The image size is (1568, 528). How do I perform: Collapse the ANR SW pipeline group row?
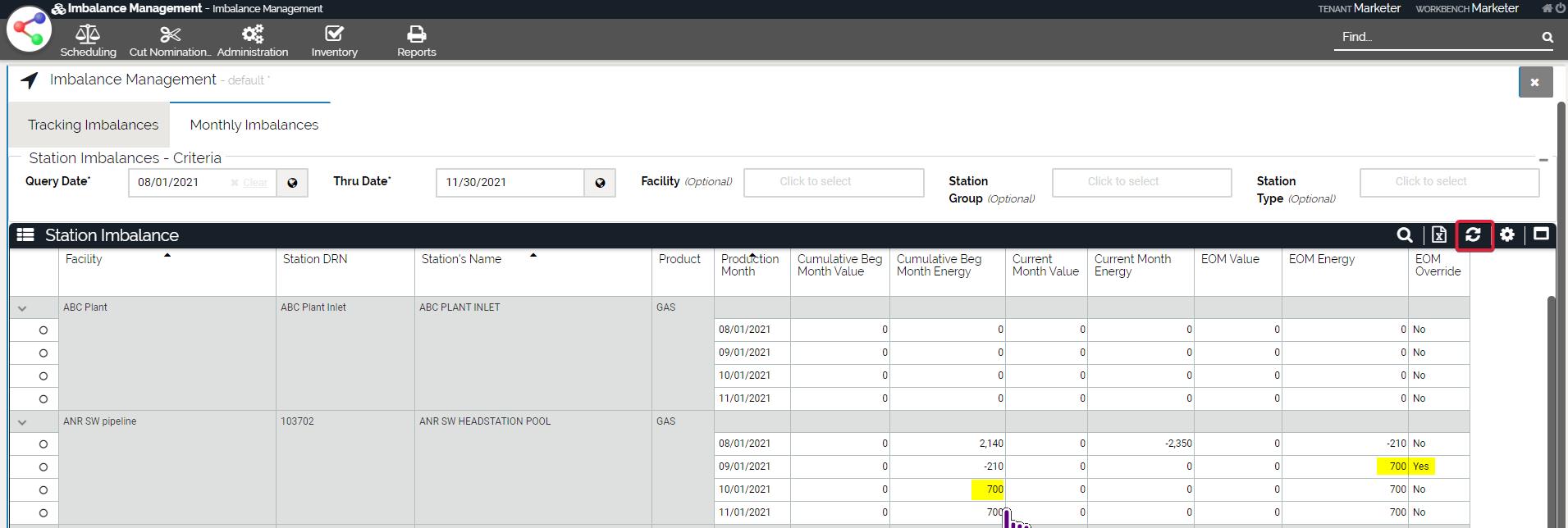point(22,422)
